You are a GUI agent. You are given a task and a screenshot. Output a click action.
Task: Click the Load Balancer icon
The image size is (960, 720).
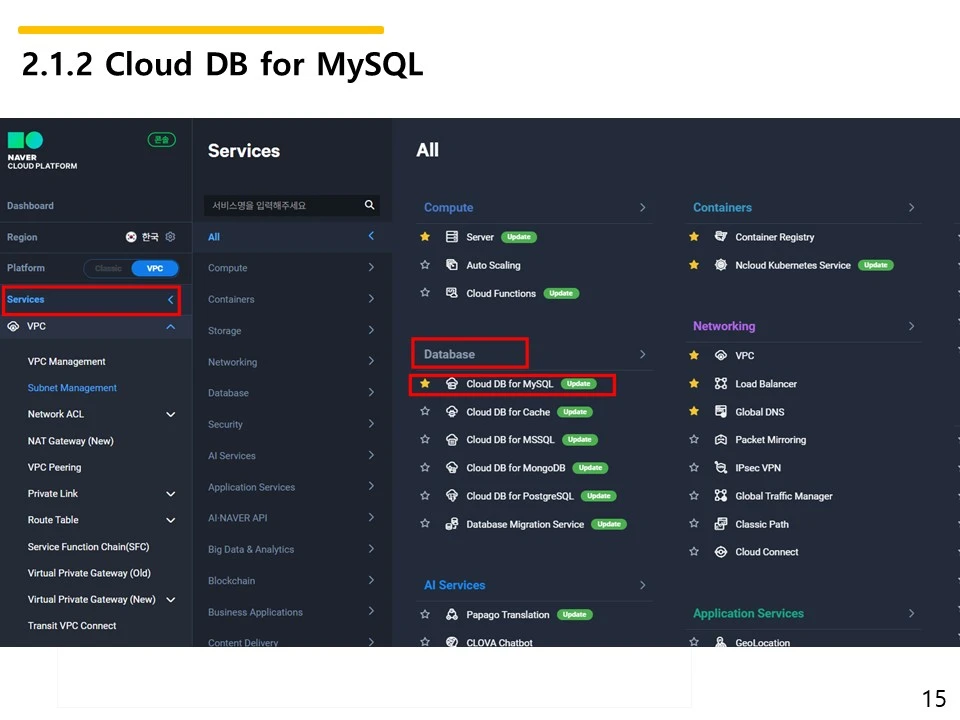coord(721,383)
